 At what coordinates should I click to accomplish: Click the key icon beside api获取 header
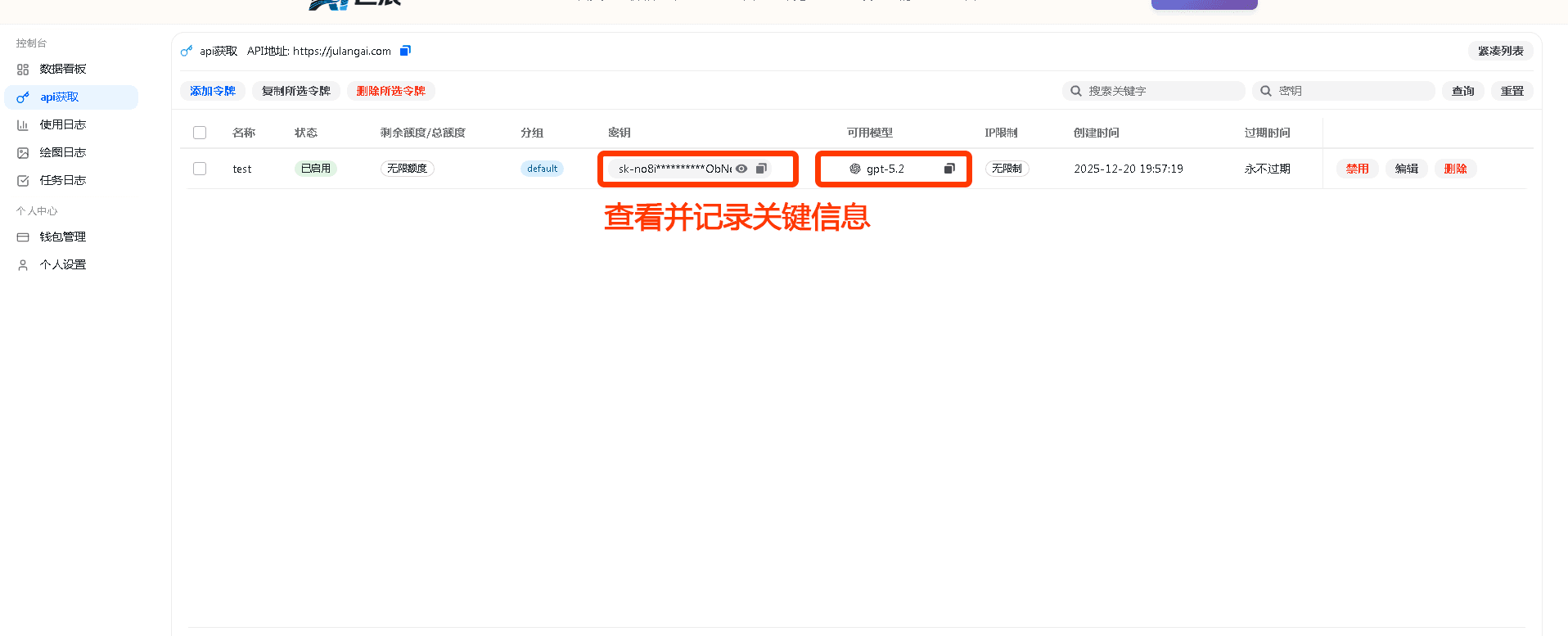[187, 51]
